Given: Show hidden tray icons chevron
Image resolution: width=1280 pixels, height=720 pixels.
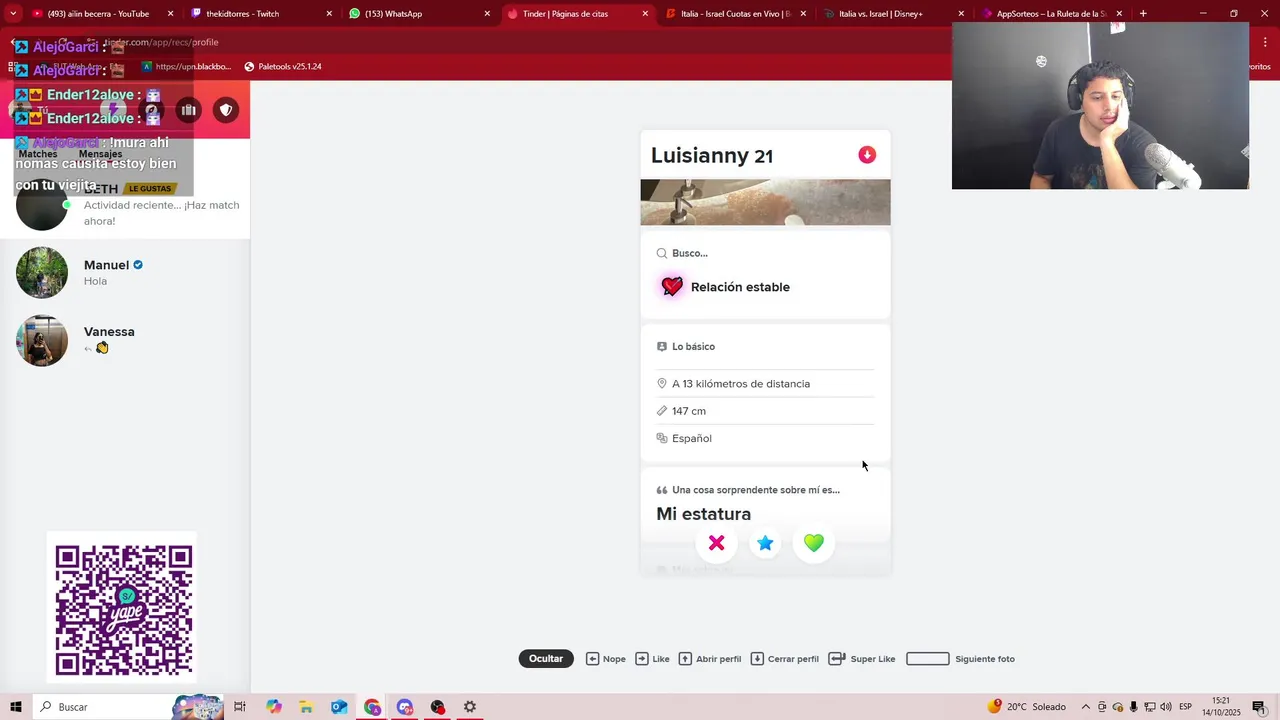Looking at the screenshot, I should pyautogui.click(x=1086, y=707).
